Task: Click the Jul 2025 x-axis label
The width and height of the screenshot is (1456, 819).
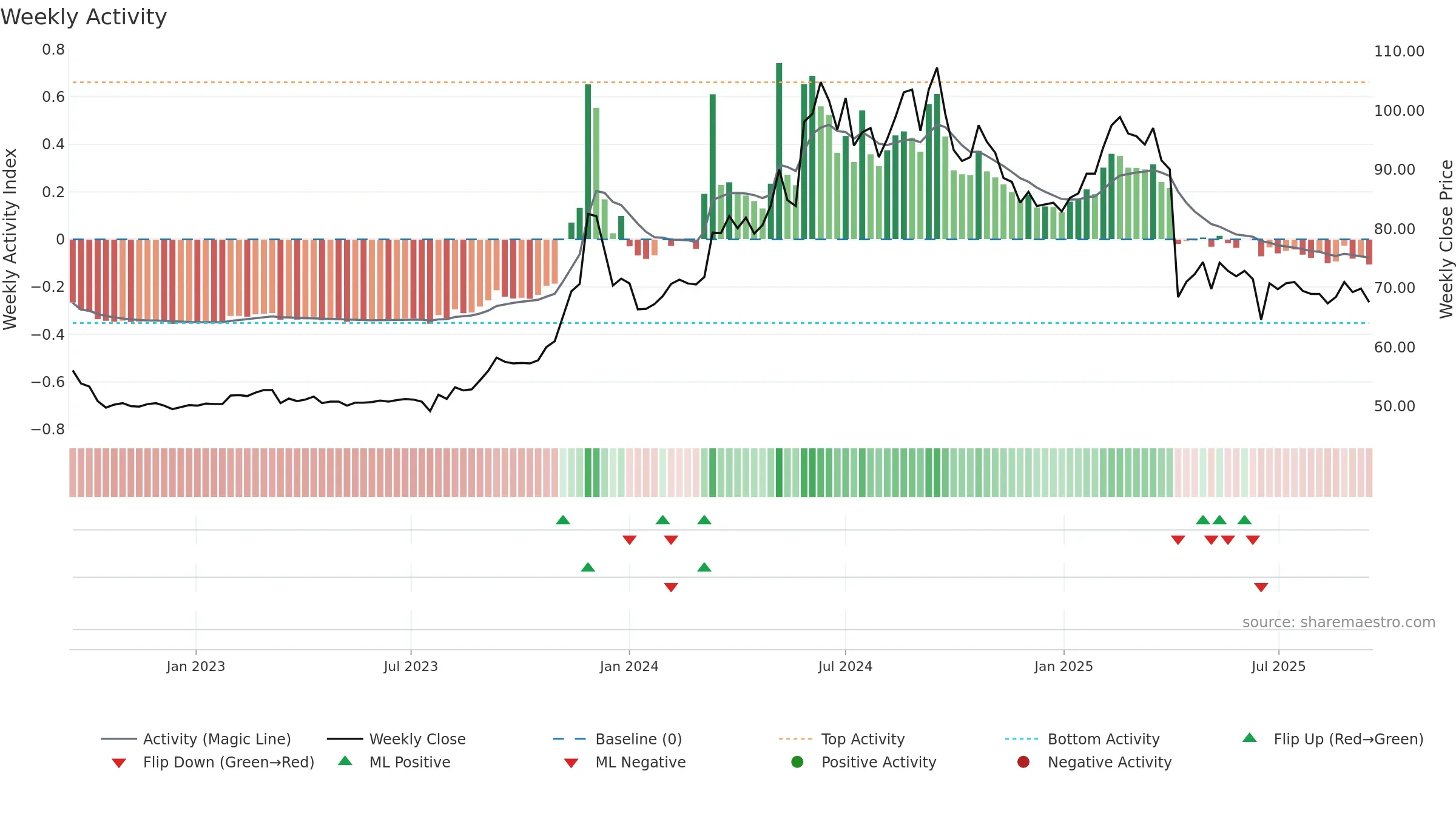Action: (1278, 666)
